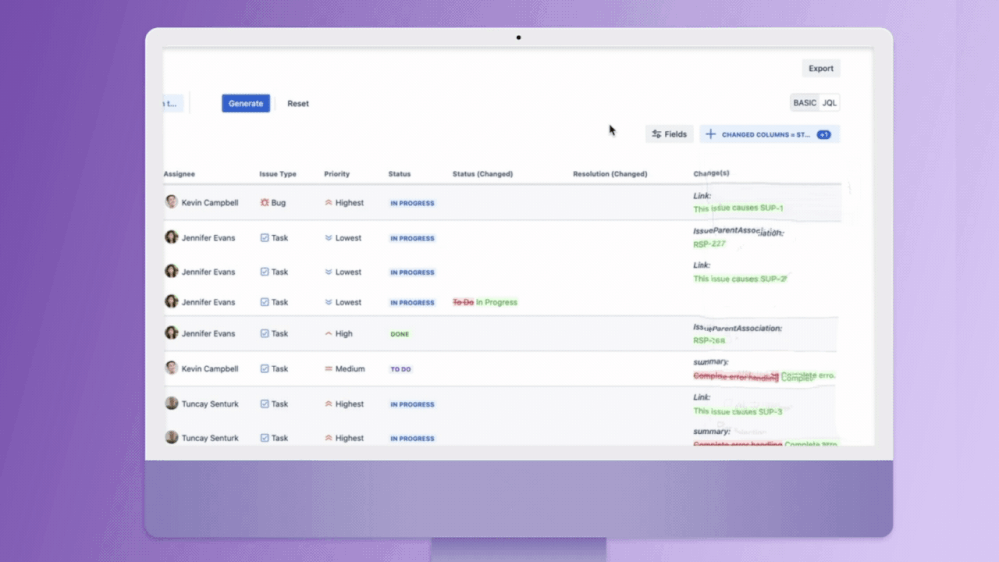Click the sliders icon on Fields button

pos(656,134)
